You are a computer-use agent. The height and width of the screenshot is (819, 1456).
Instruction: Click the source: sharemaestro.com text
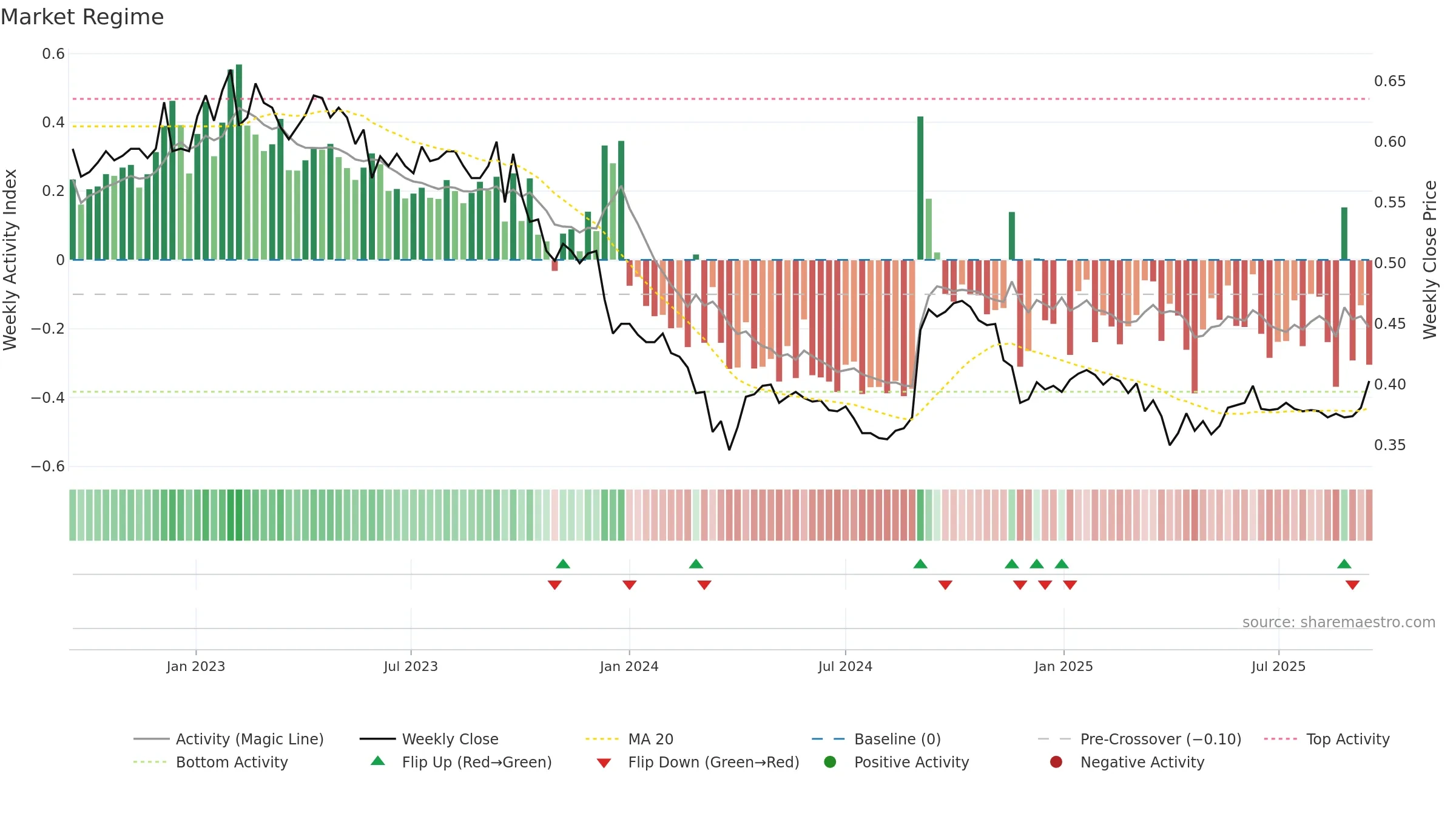(x=1339, y=622)
